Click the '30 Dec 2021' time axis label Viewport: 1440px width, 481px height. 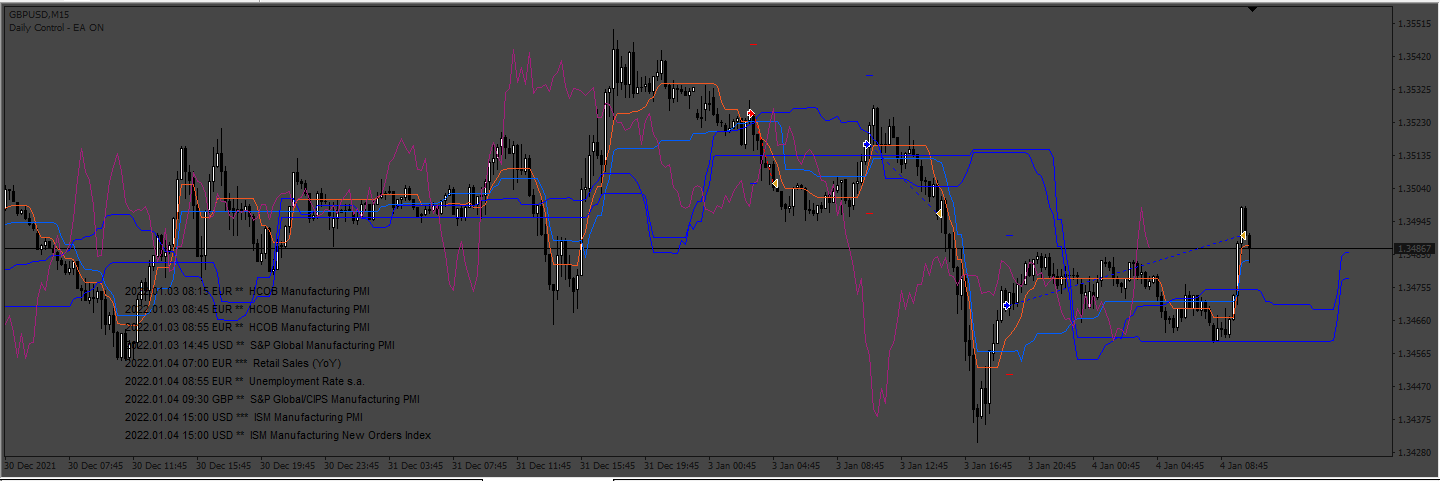[x=29, y=465]
